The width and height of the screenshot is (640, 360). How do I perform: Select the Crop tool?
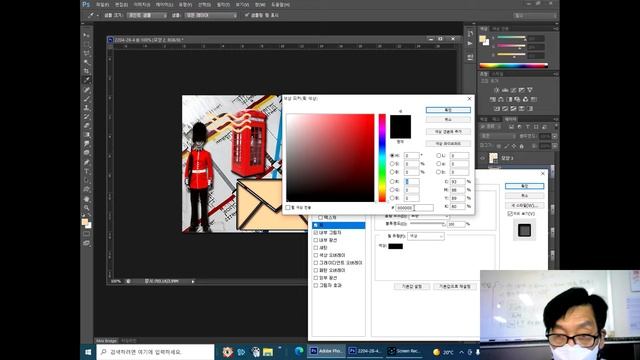click(87, 71)
